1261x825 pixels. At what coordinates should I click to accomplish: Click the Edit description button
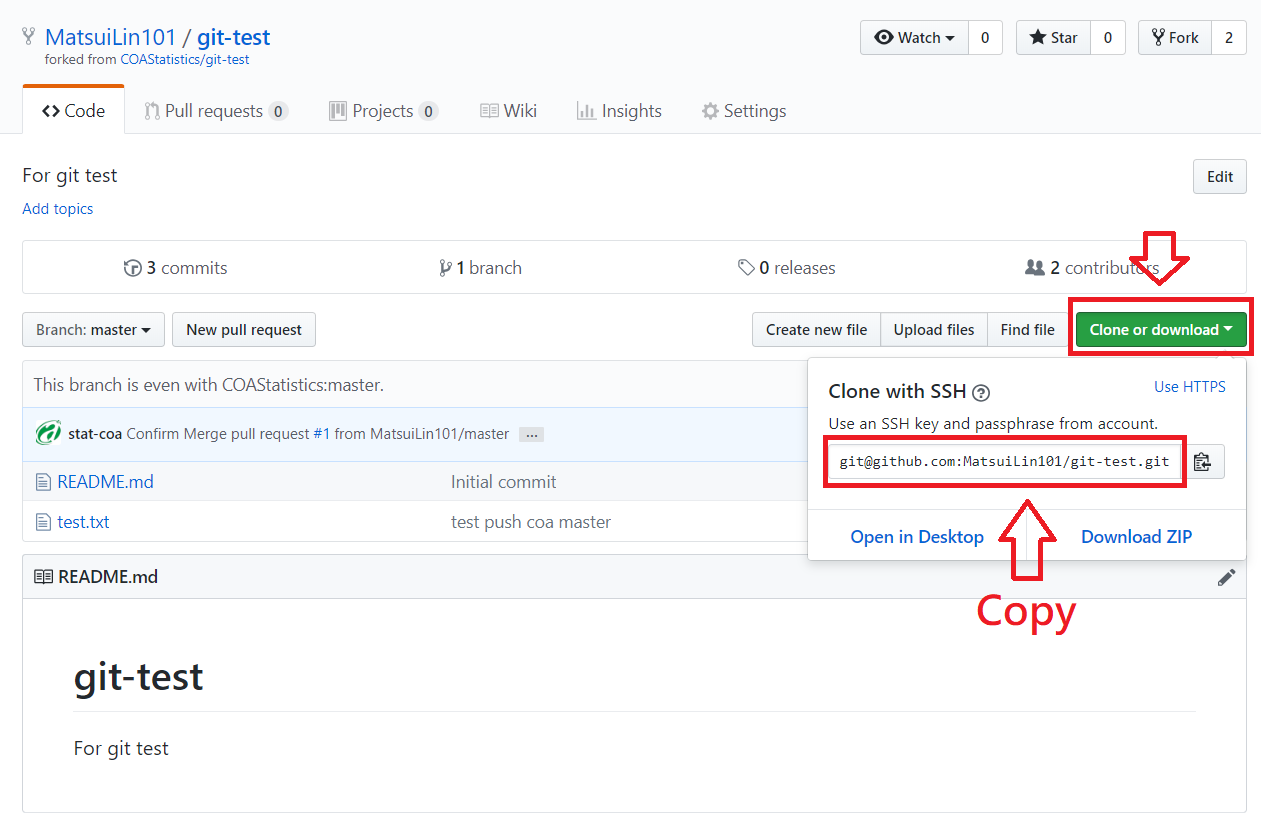pyautogui.click(x=1220, y=177)
